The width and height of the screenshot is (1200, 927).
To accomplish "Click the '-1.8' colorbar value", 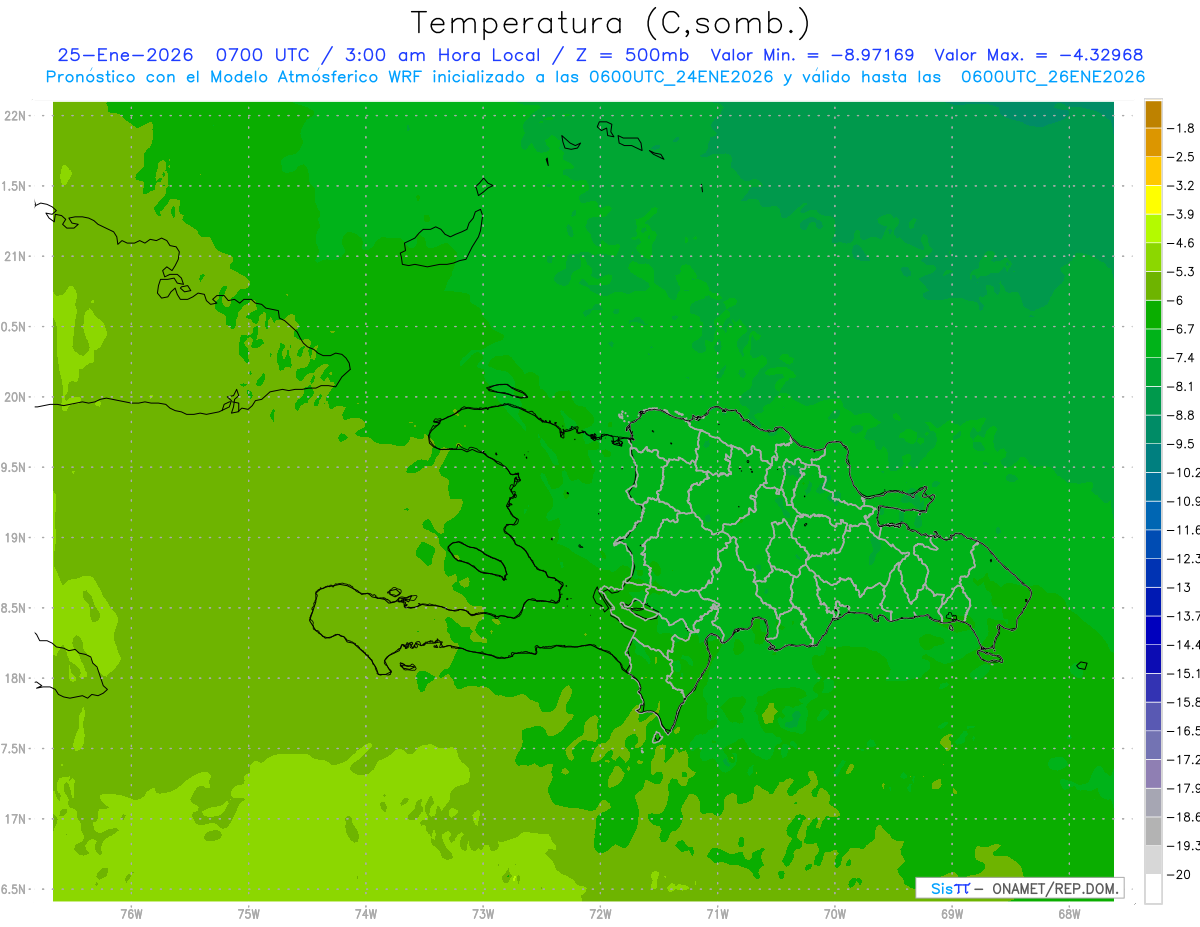I will 1182,128.
